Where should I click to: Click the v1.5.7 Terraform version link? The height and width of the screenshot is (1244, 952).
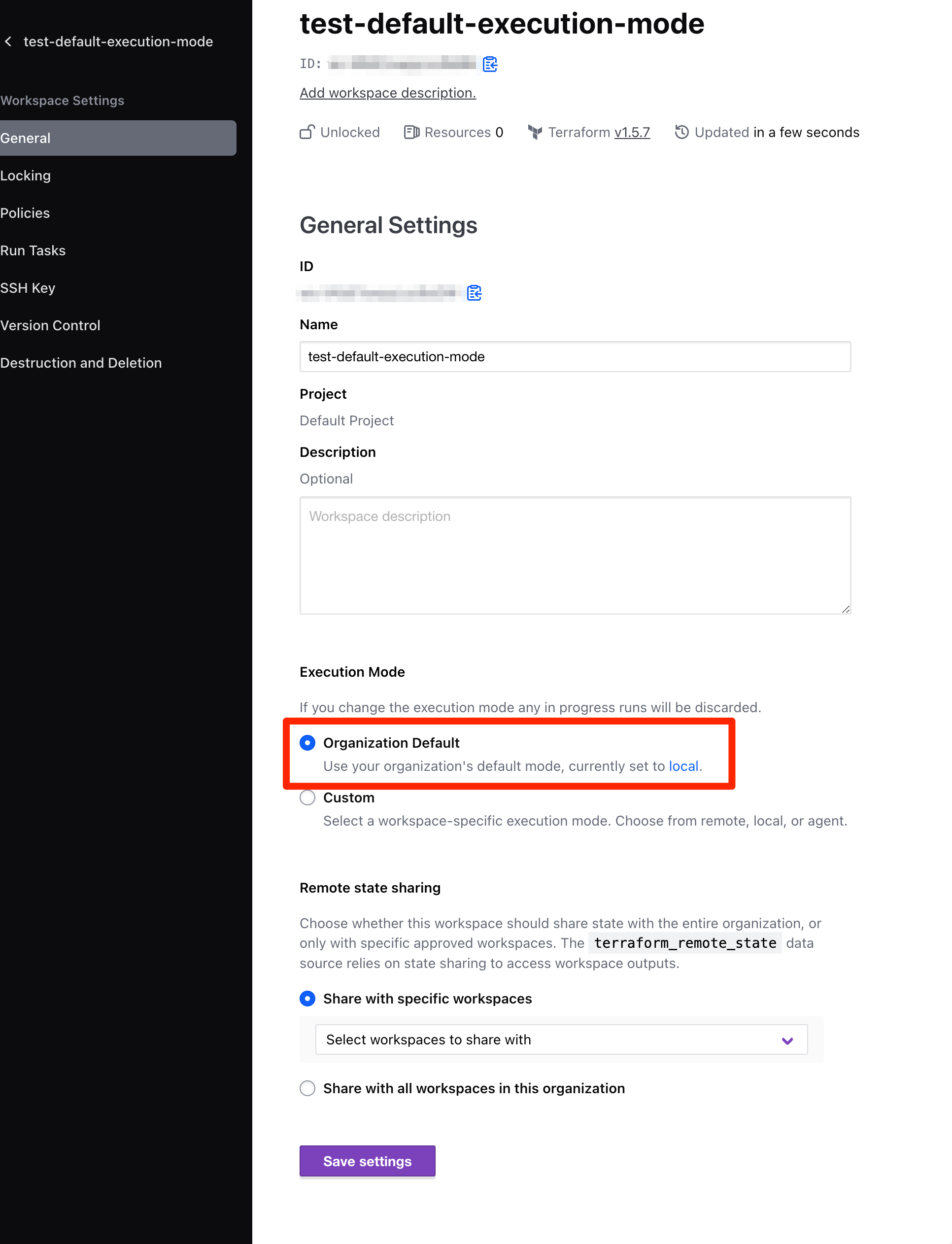tap(632, 132)
